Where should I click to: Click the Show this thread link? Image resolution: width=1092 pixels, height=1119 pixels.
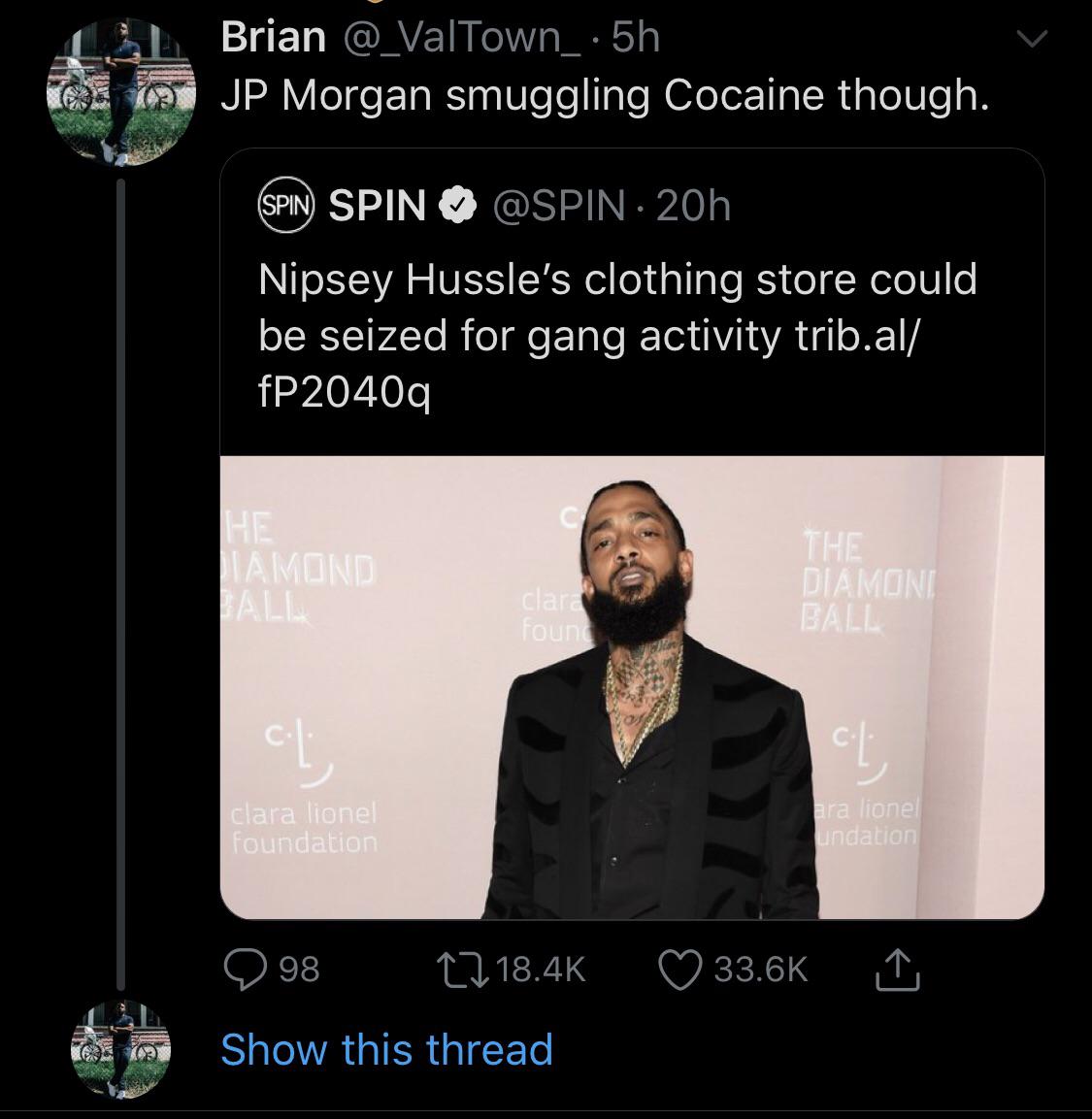(386, 1050)
